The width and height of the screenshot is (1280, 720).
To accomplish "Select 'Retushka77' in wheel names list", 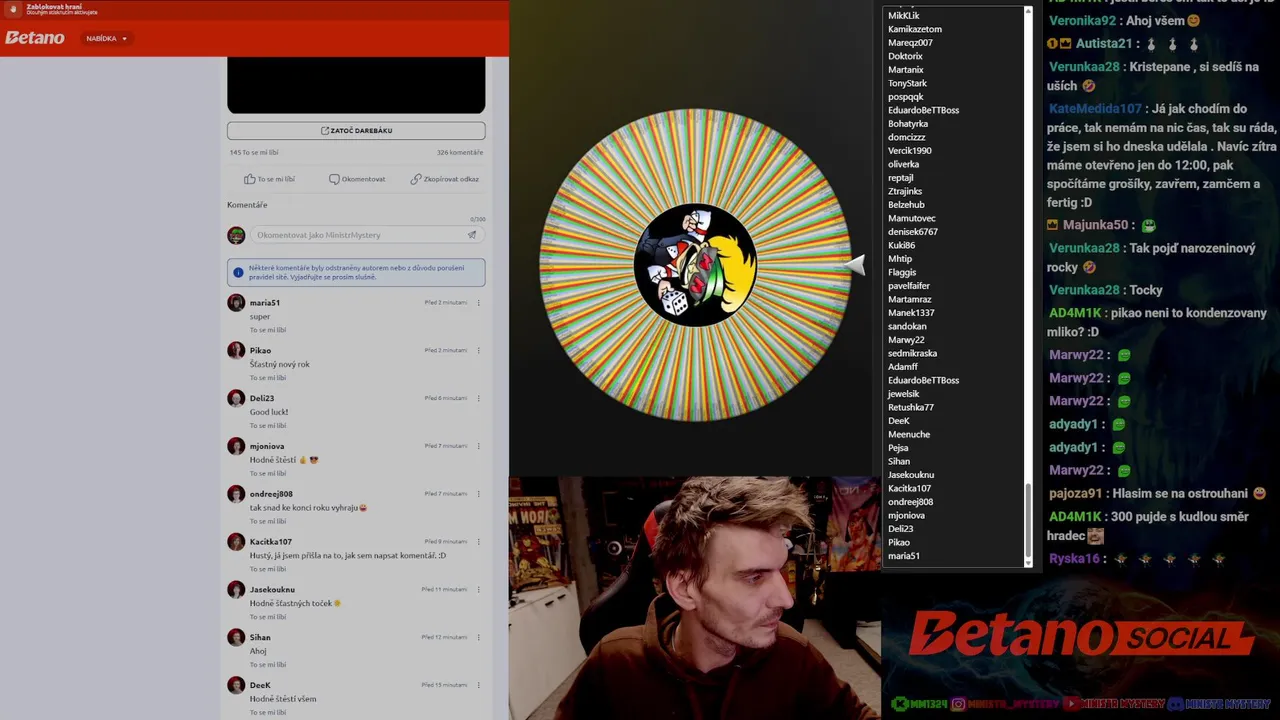I will click(x=911, y=407).
